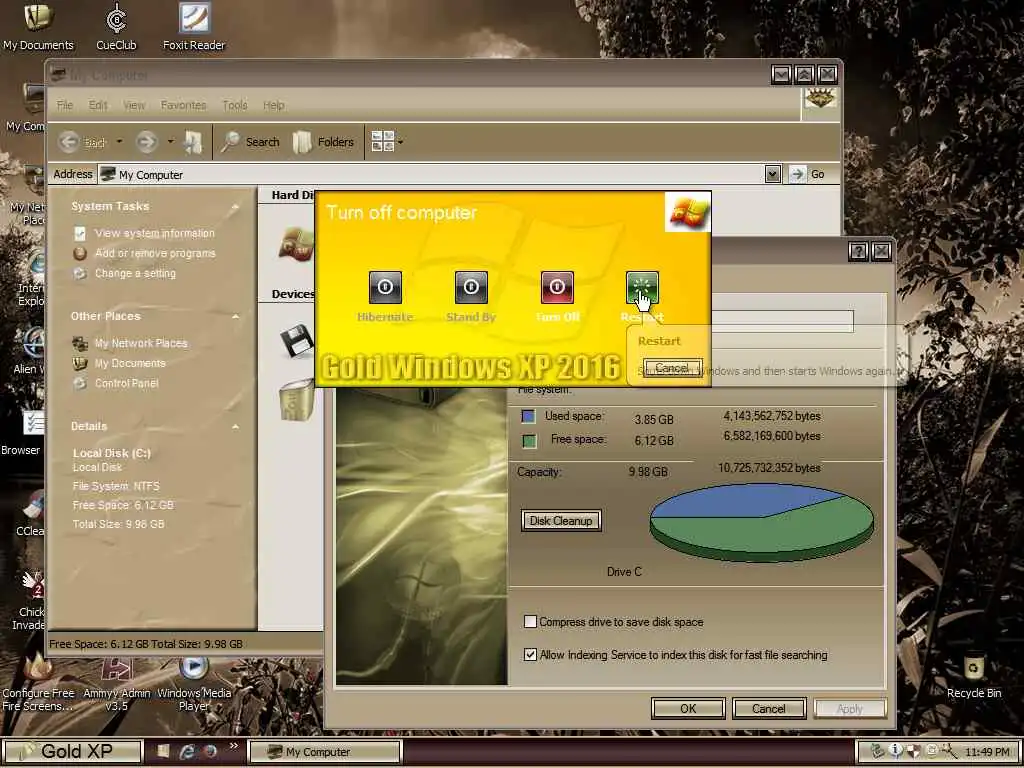The height and width of the screenshot is (768, 1024).
Task: Launch Internet Explorer from quick launch
Action: click(x=187, y=752)
